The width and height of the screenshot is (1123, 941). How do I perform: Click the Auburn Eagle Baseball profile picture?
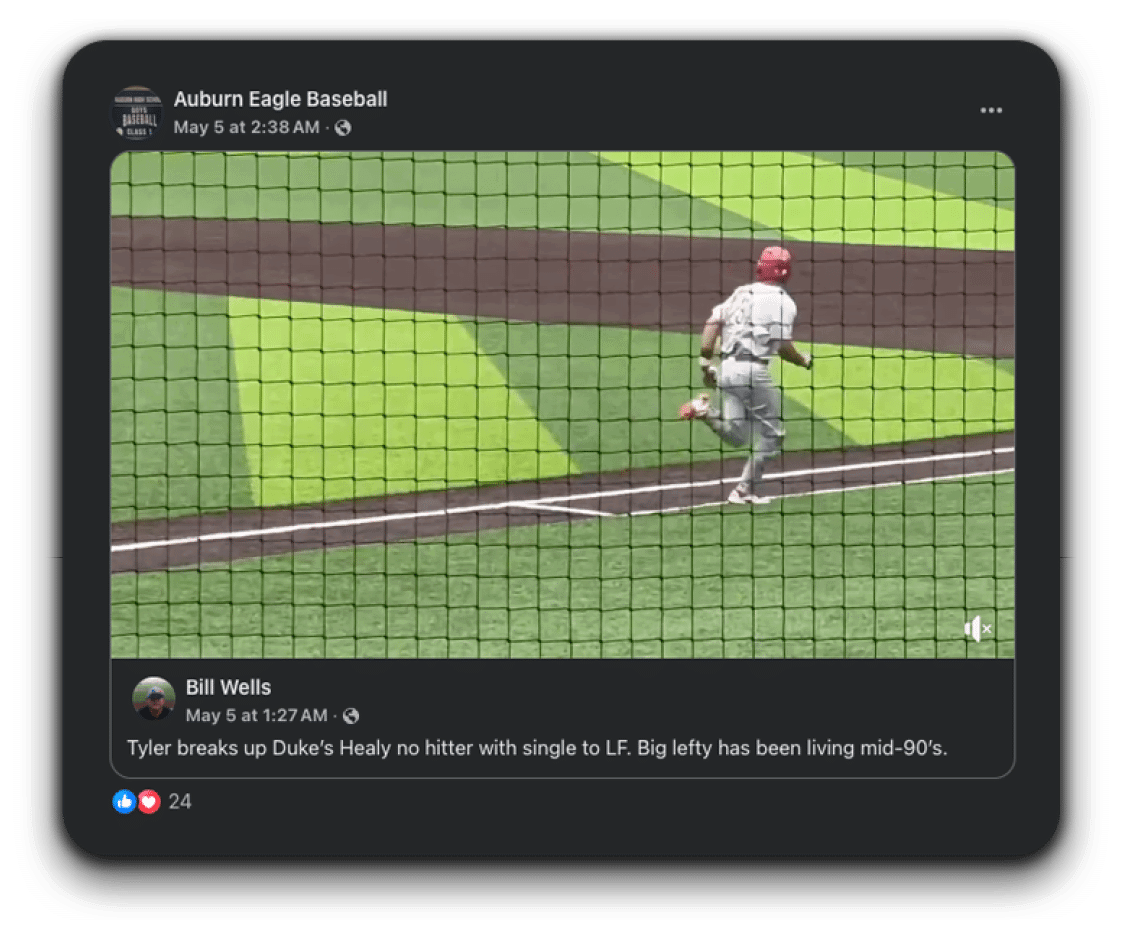coord(138,112)
